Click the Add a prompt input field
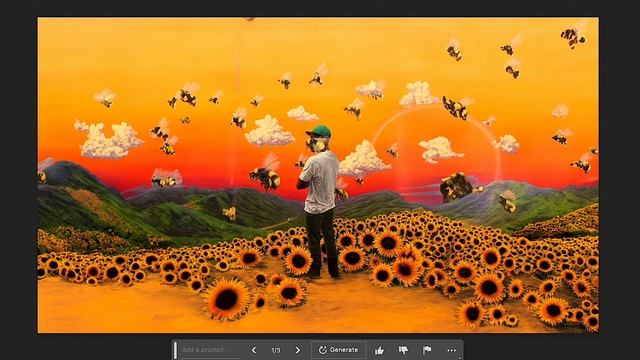Image resolution: width=640 pixels, height=360 pixels. [x=211, y=350]
